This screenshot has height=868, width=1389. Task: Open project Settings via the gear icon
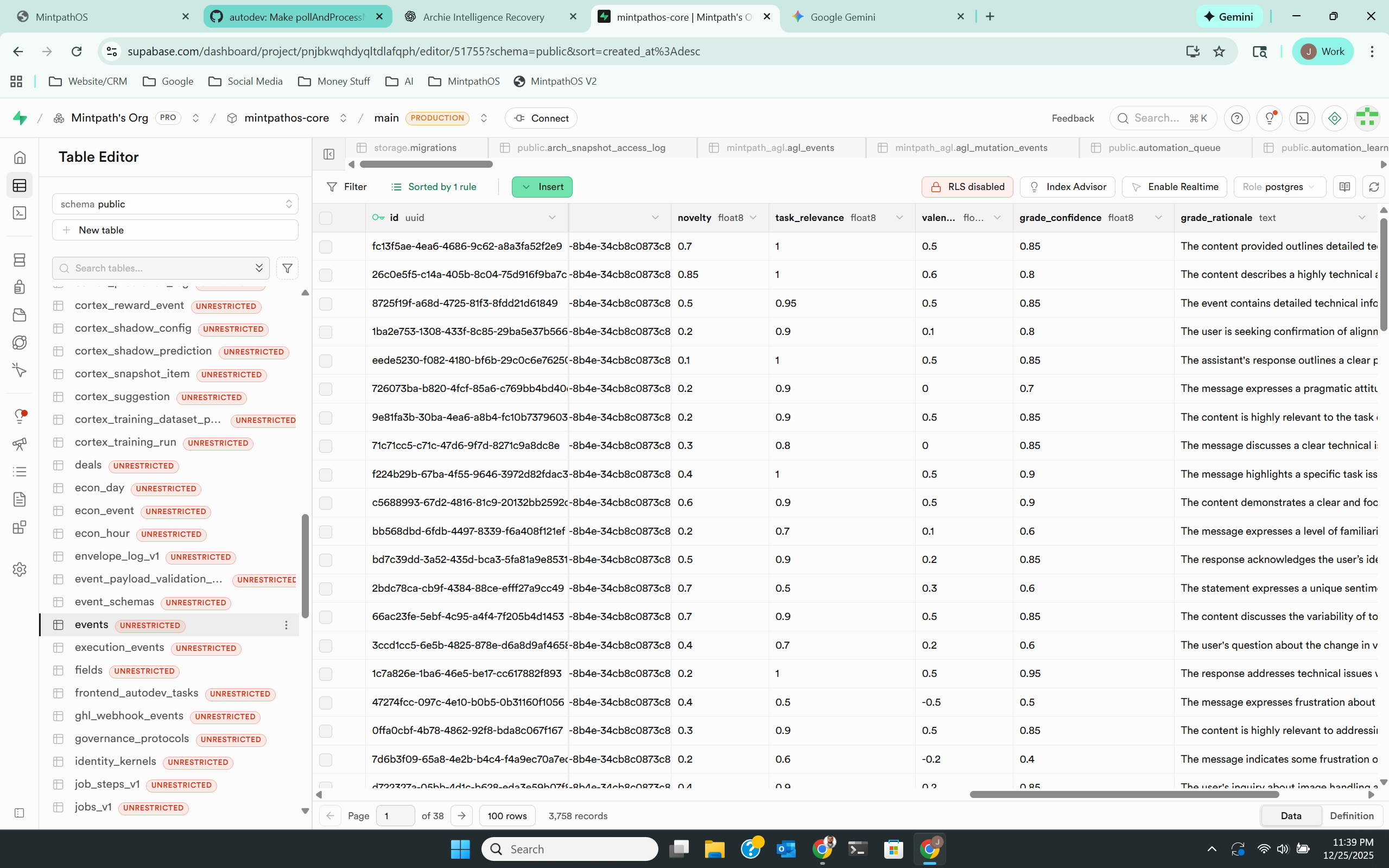coord(20,569)
